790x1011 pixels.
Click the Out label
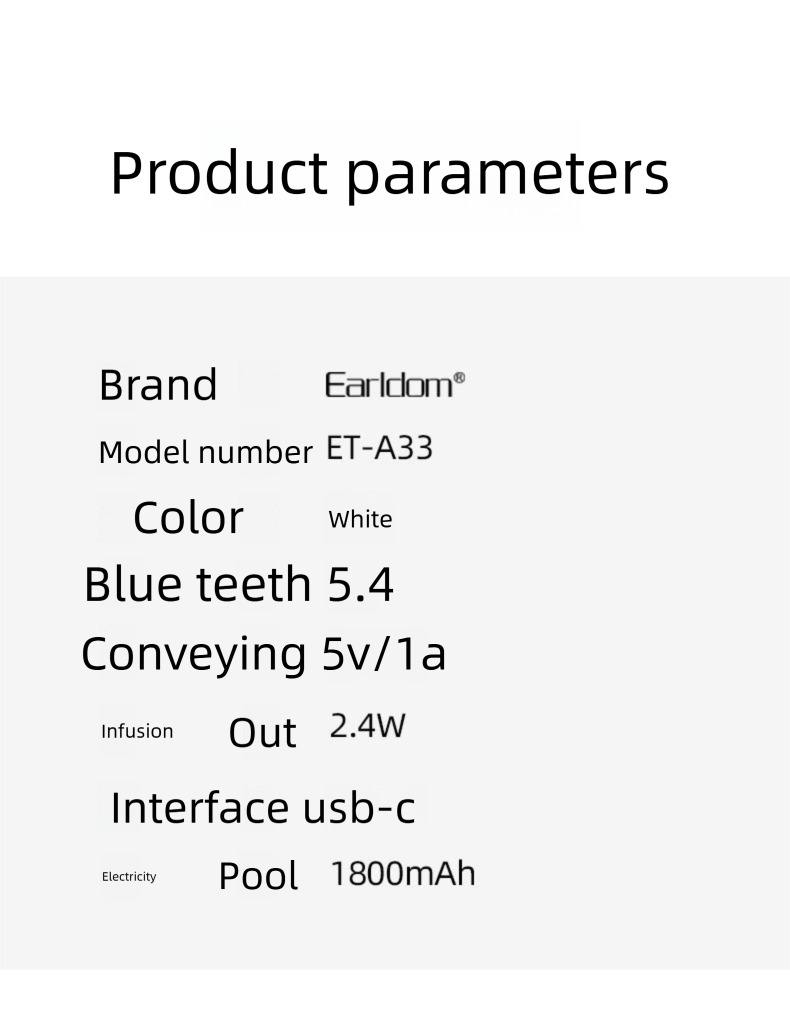(263, 733)
